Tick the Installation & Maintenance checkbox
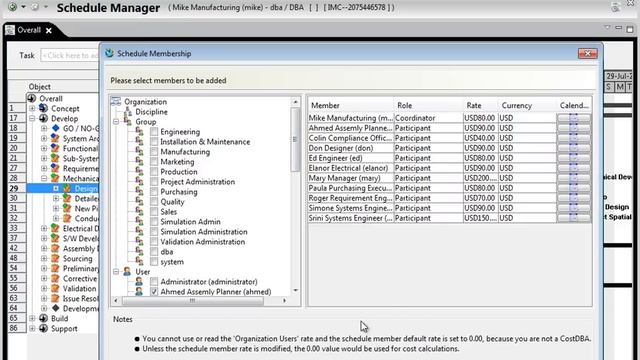The width and height of the screenshot is (640, 360). pyautogui.click(x=154, y=142)
